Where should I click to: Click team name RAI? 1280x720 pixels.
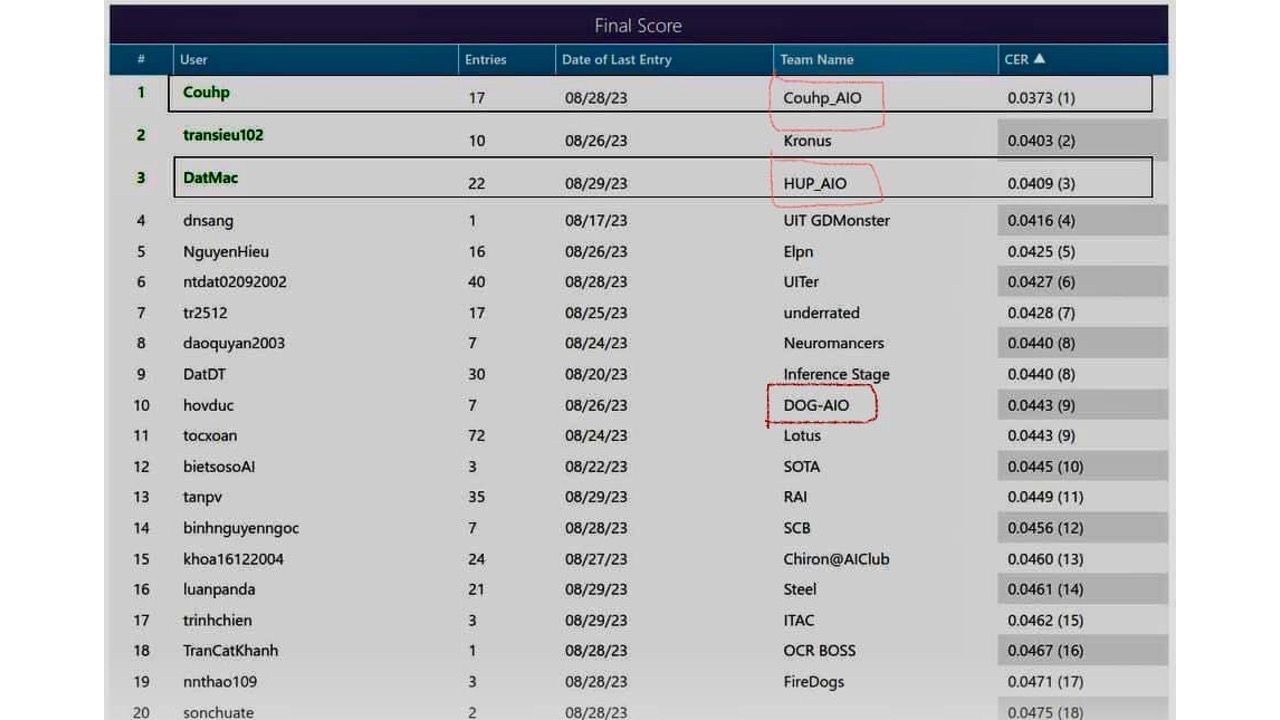795,497
